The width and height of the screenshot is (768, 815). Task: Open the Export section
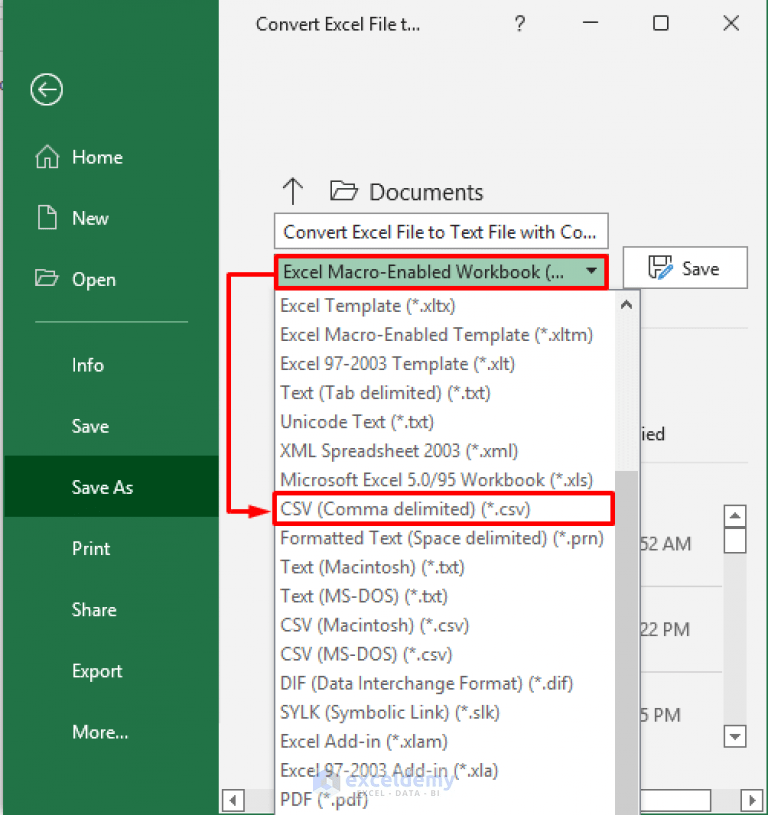(96, 671)
